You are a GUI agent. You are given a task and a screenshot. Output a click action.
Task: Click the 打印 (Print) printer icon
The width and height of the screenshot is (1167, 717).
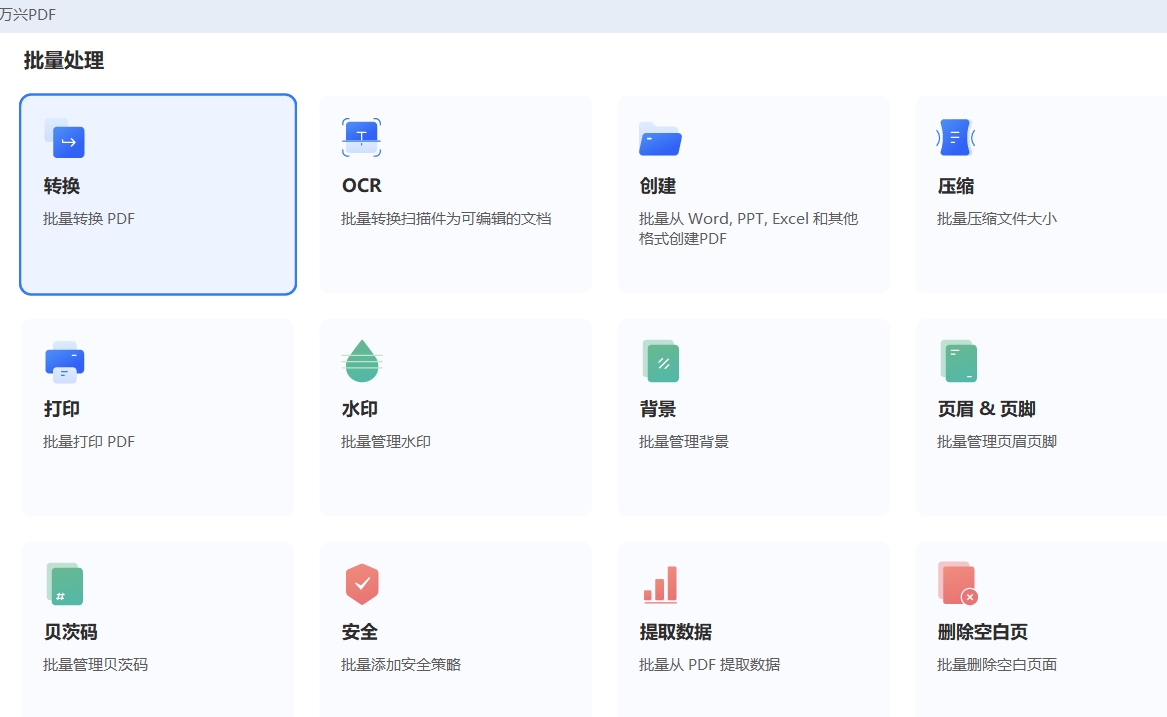[64, 361]
